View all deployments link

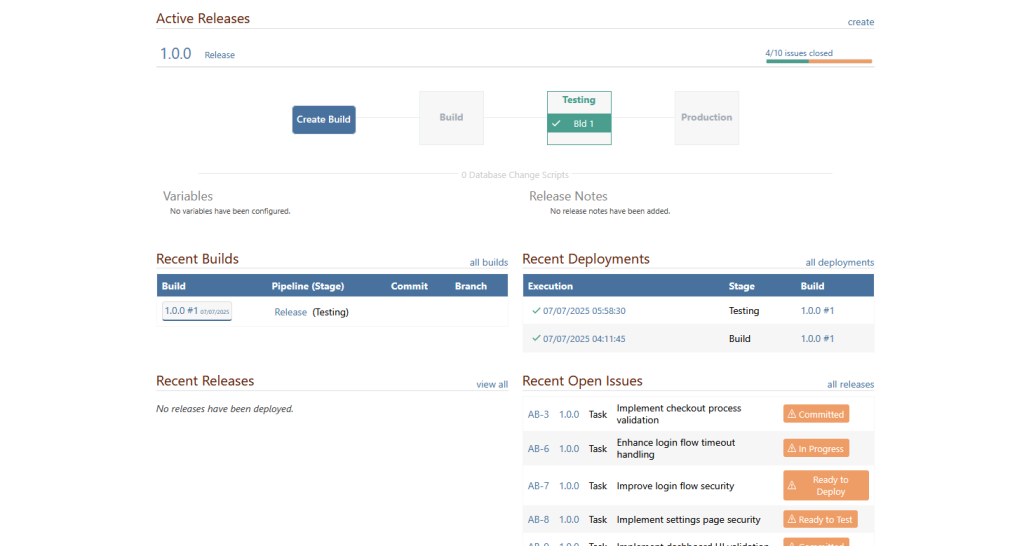[839, 263]
